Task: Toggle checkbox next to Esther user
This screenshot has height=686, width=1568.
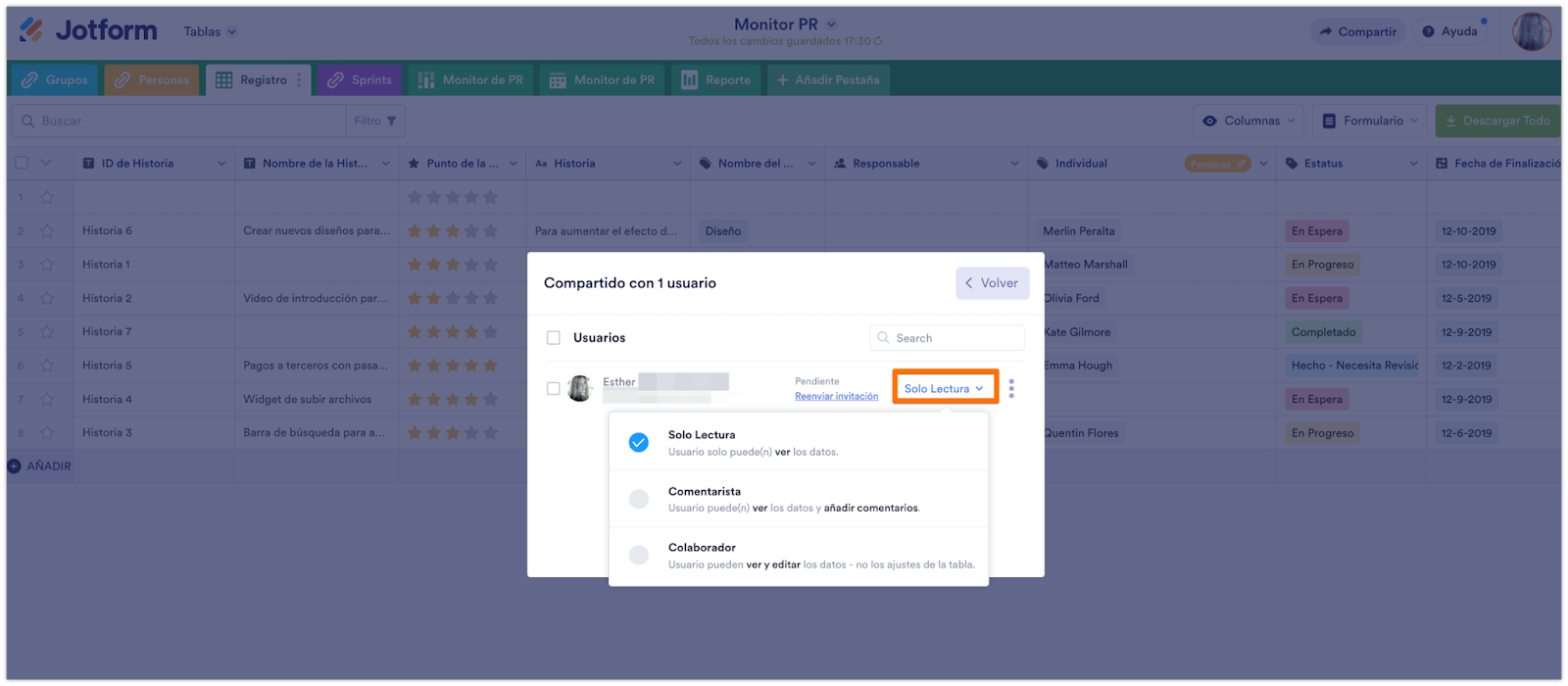Action: click(x=554, y=389)
